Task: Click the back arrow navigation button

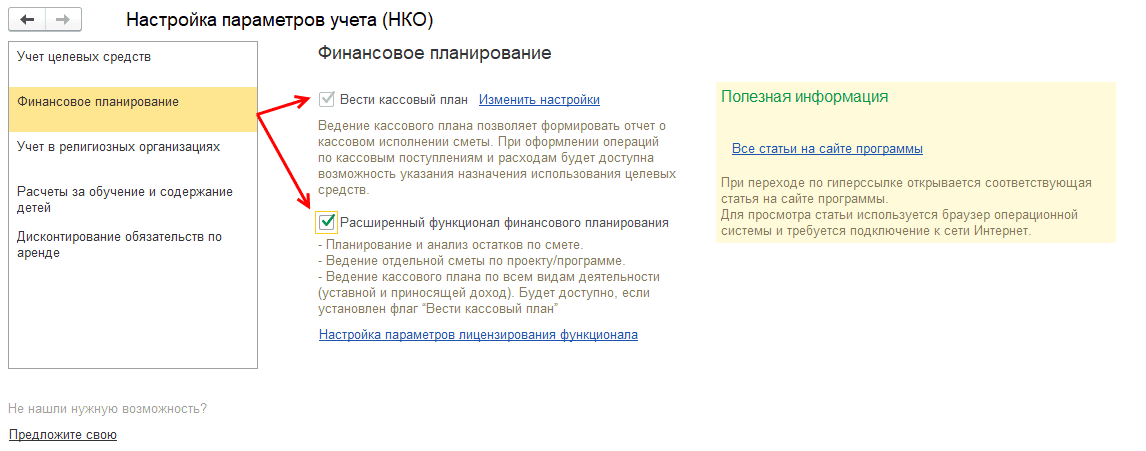Action: coord(28,20)
